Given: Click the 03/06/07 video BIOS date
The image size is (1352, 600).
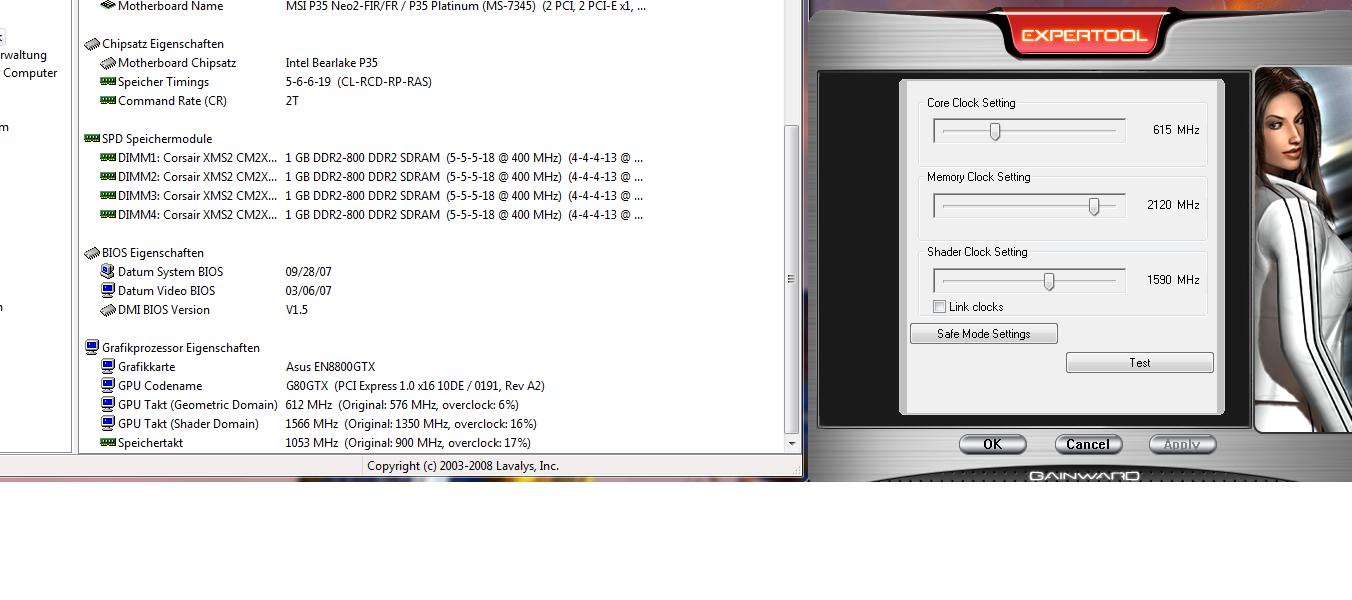Looking at the screenshot, I should coord(308,291).
